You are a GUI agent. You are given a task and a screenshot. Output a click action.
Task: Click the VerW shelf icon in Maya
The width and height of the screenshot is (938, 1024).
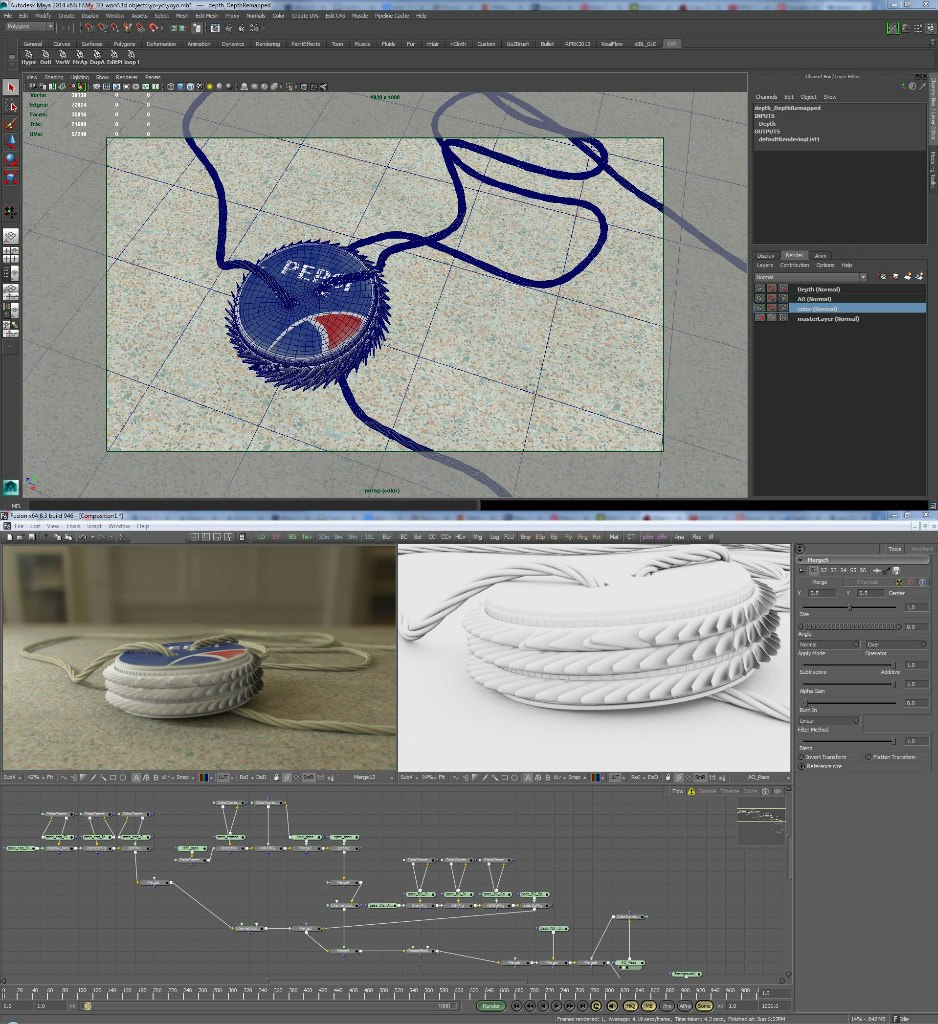(62, 57)
